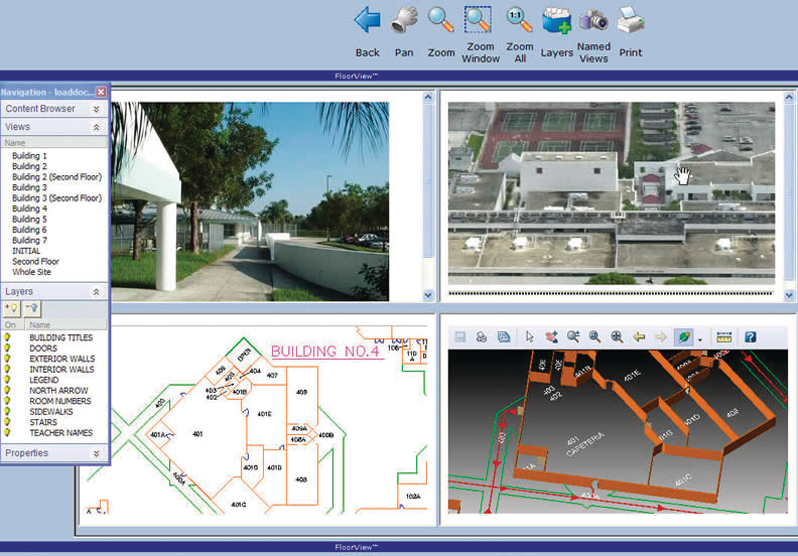Expand the Properties section chevron
This screenshot has width=798, height=556.
pos(96,453)
